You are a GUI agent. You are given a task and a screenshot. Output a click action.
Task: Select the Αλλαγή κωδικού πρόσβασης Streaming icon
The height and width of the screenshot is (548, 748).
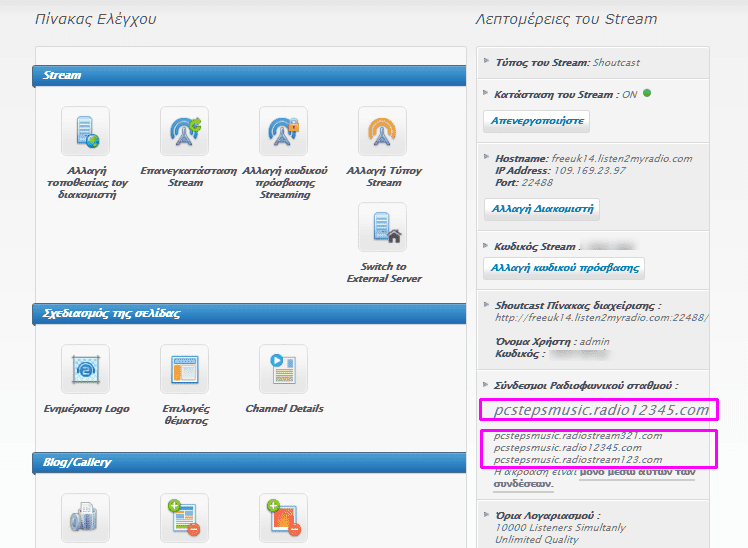(x=284, y=132)
